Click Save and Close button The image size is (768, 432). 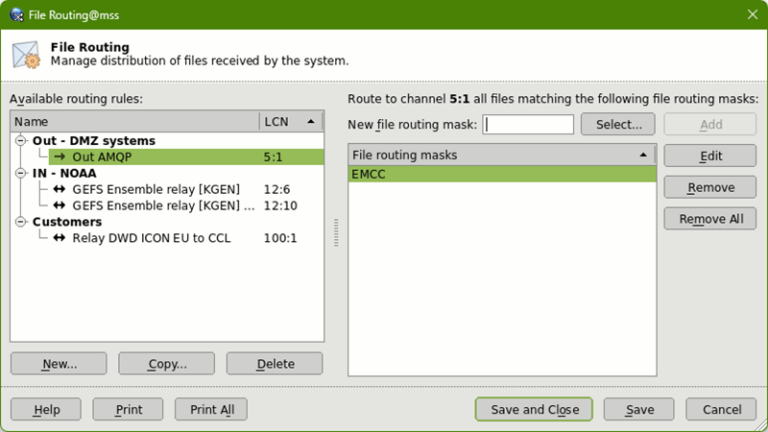click(x=534, y=409)
